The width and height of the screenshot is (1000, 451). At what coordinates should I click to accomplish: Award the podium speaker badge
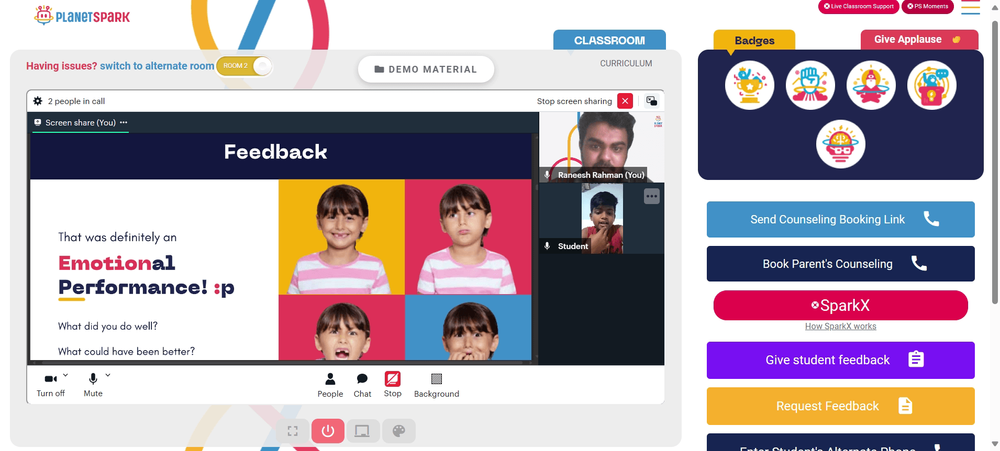coord(931,85)
